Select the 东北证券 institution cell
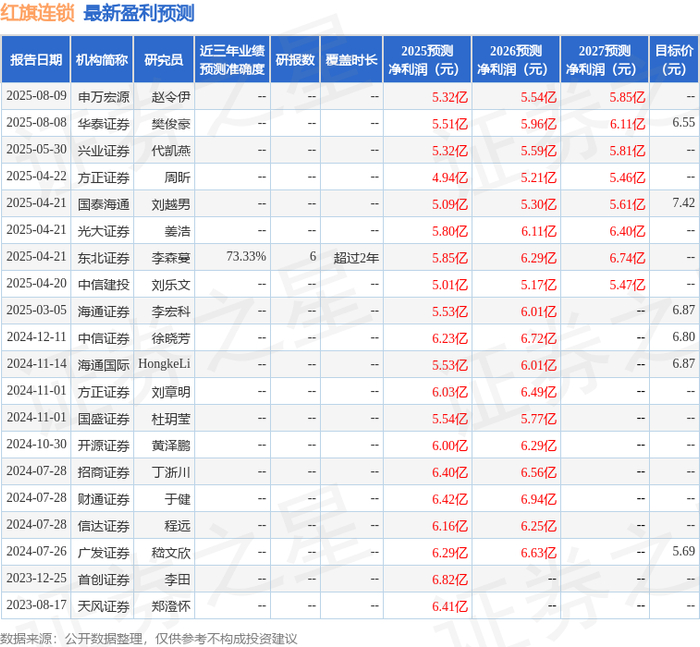 point(104,258)
